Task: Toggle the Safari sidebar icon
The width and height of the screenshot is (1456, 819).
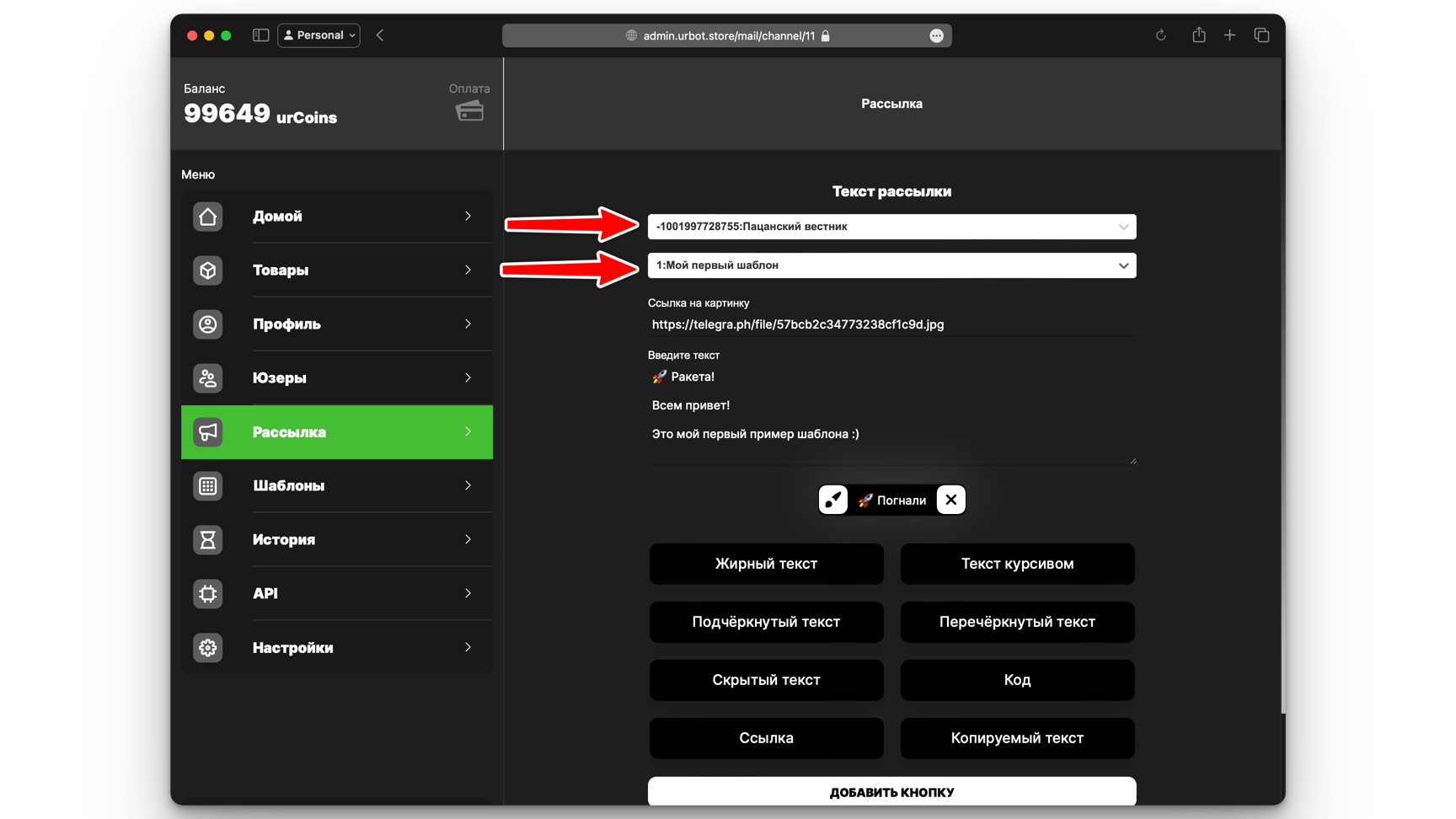Action: click(260, 35)
